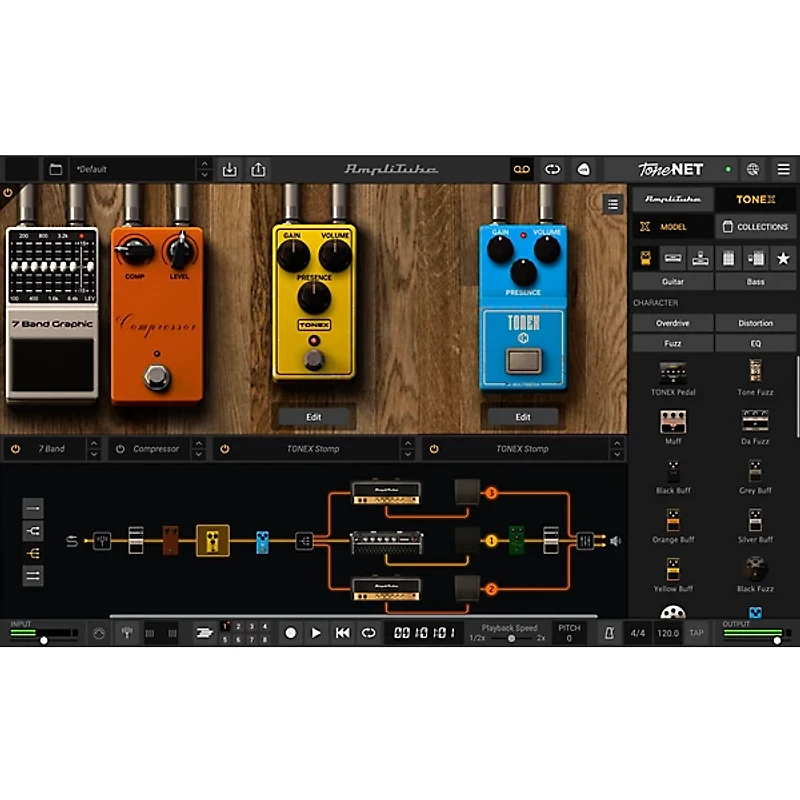This screenshot has height=800, width=800.
Task: Choose the two-way split routing icon
Action: point(33,531)
